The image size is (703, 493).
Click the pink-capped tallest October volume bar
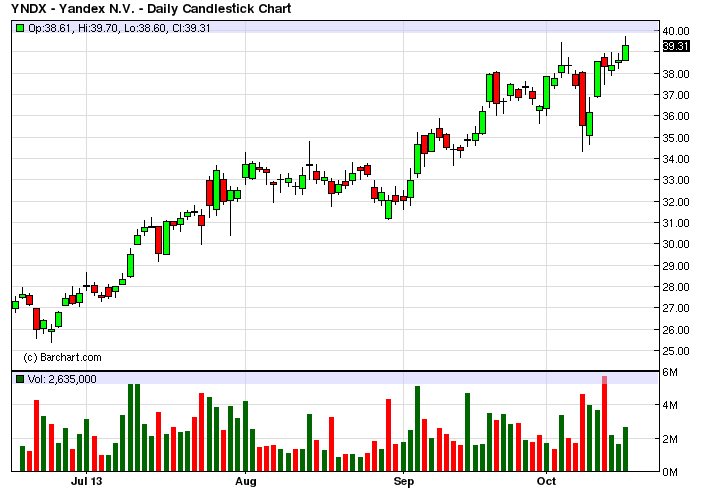[604, 424]
